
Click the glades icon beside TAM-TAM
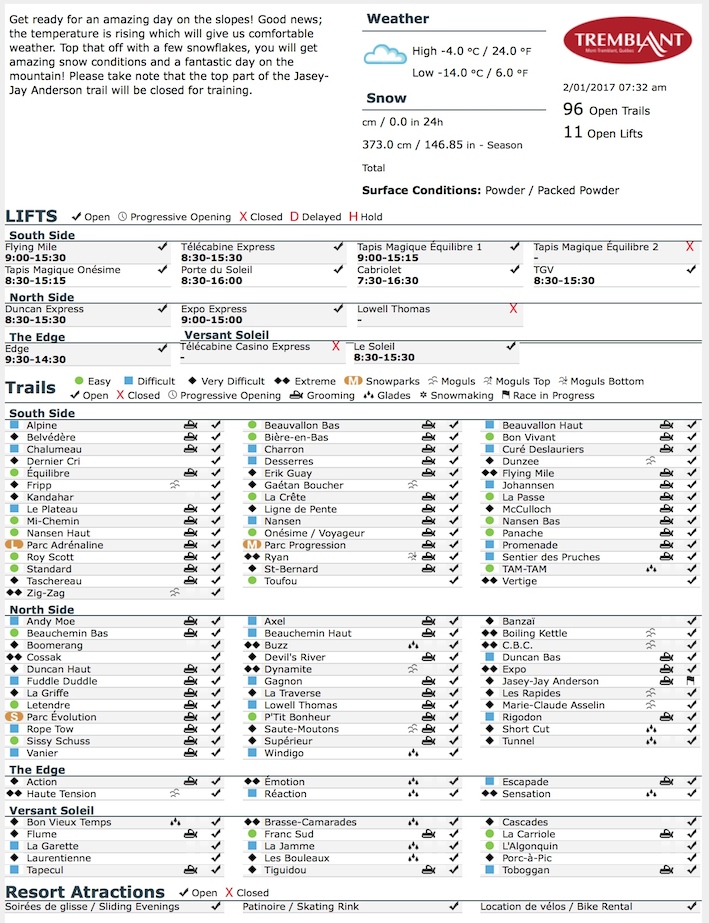click(651, 569)
